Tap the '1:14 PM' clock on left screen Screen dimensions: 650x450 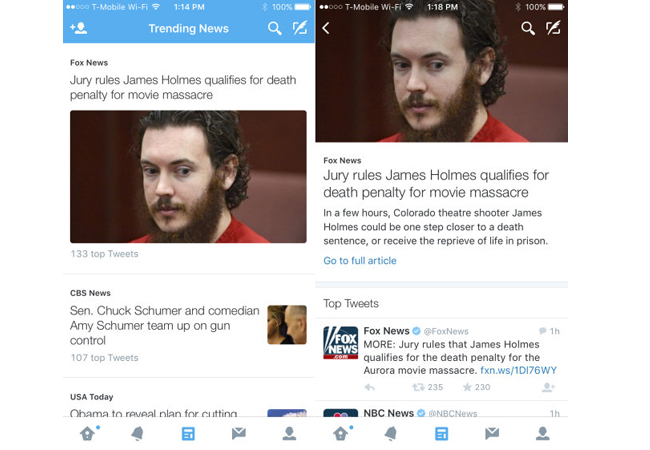point(189,7)
